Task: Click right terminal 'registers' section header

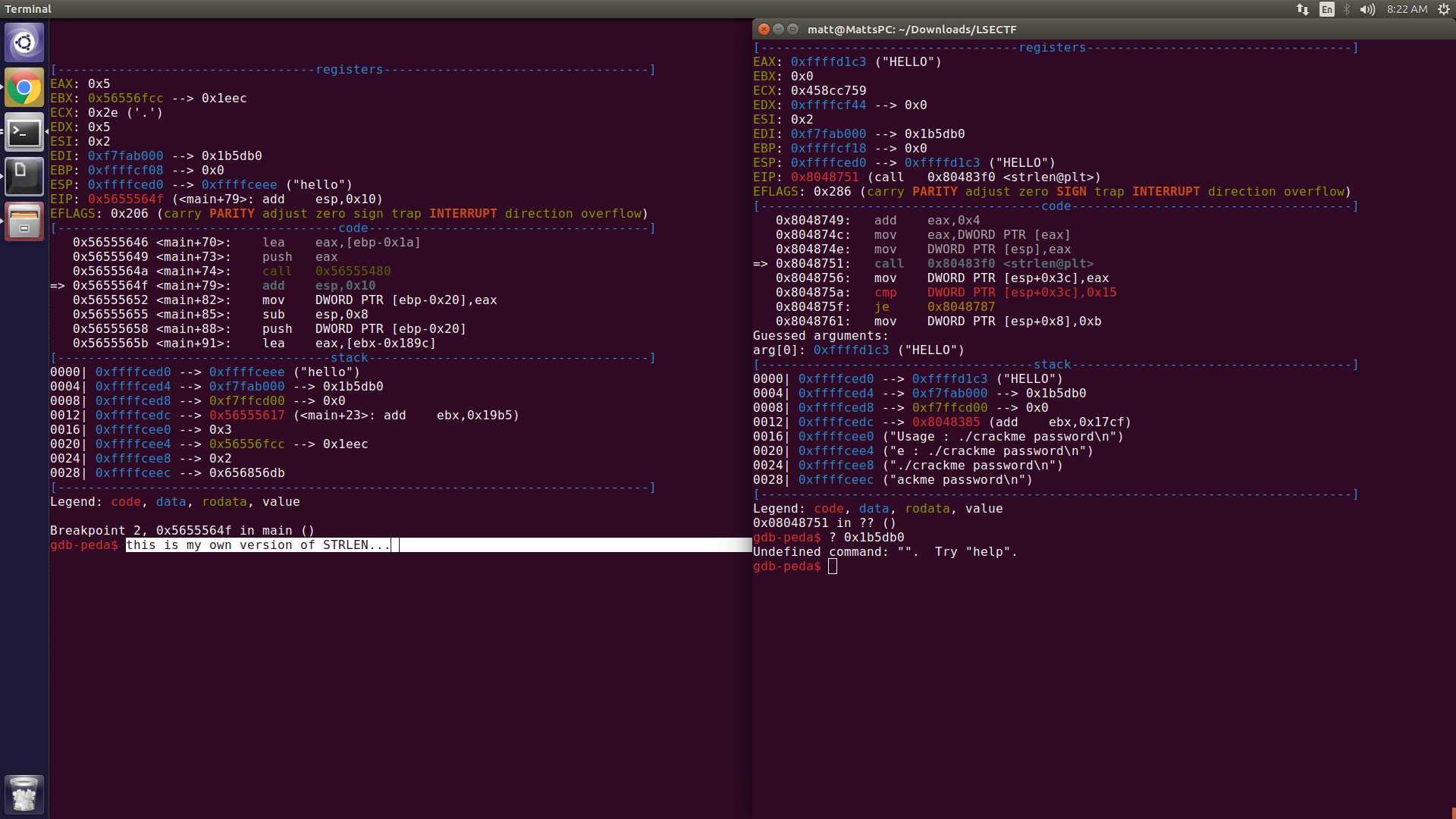Action: click(x=1053, y=48)
